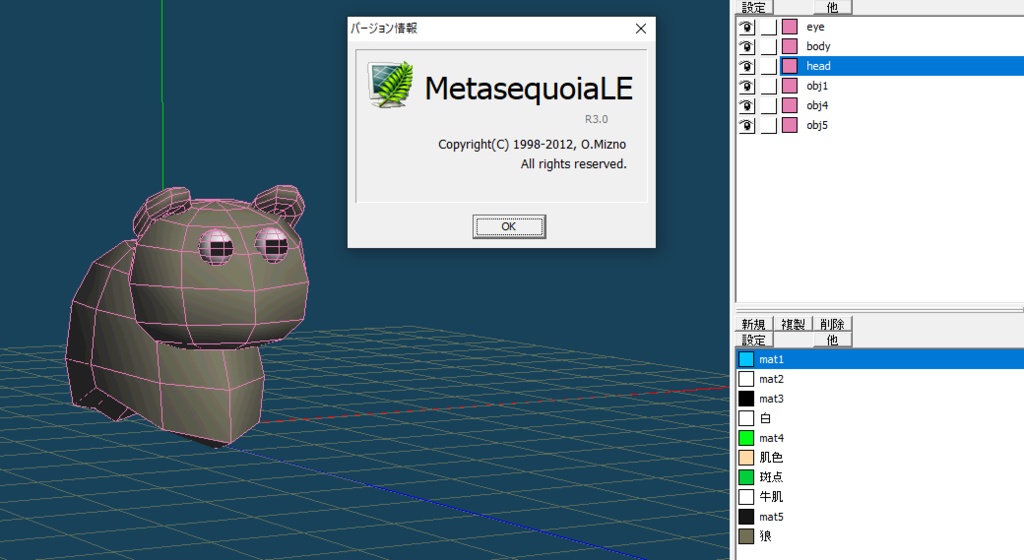Tick the lock box for obj4
This screenshot has width=1024, height=560.
(769, 105)
